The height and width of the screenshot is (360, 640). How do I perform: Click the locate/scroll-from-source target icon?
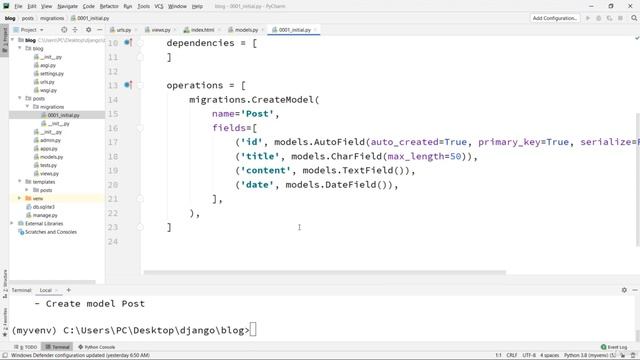[x=64, y=30]
